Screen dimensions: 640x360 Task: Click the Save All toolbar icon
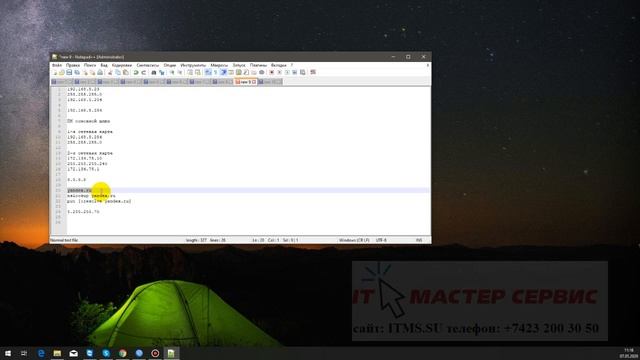point(77,72)
